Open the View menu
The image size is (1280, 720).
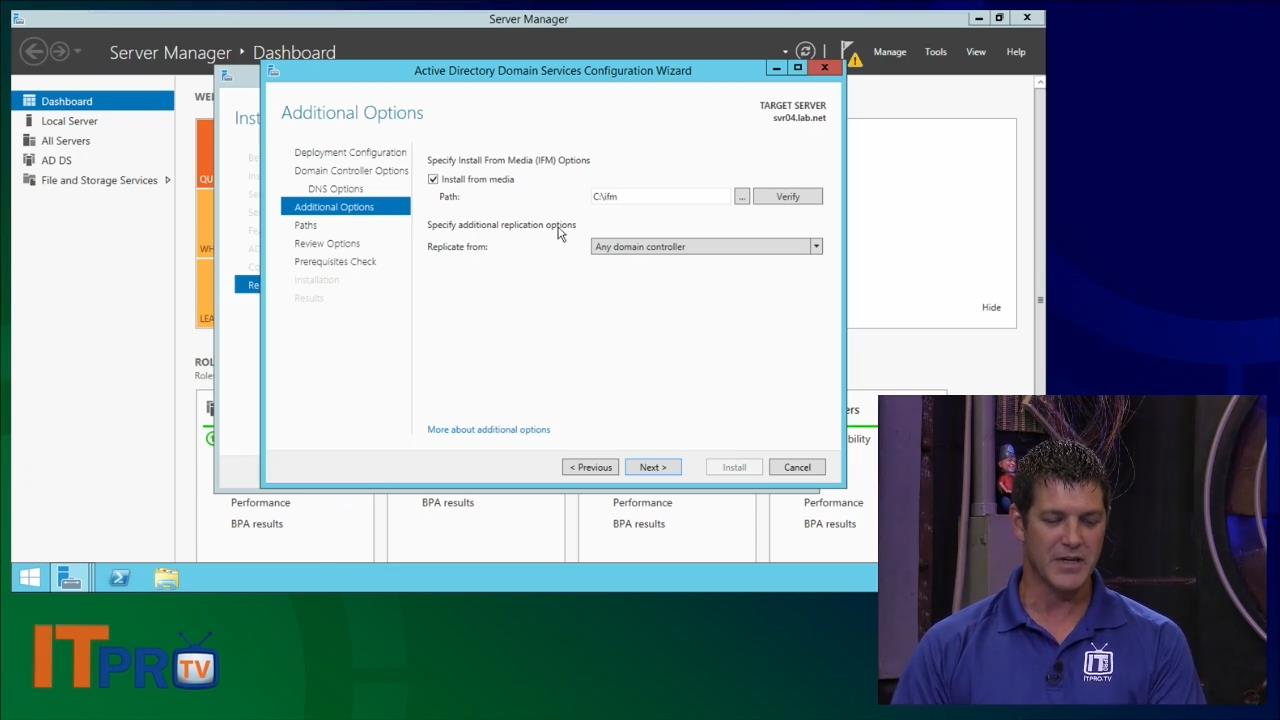976,52
